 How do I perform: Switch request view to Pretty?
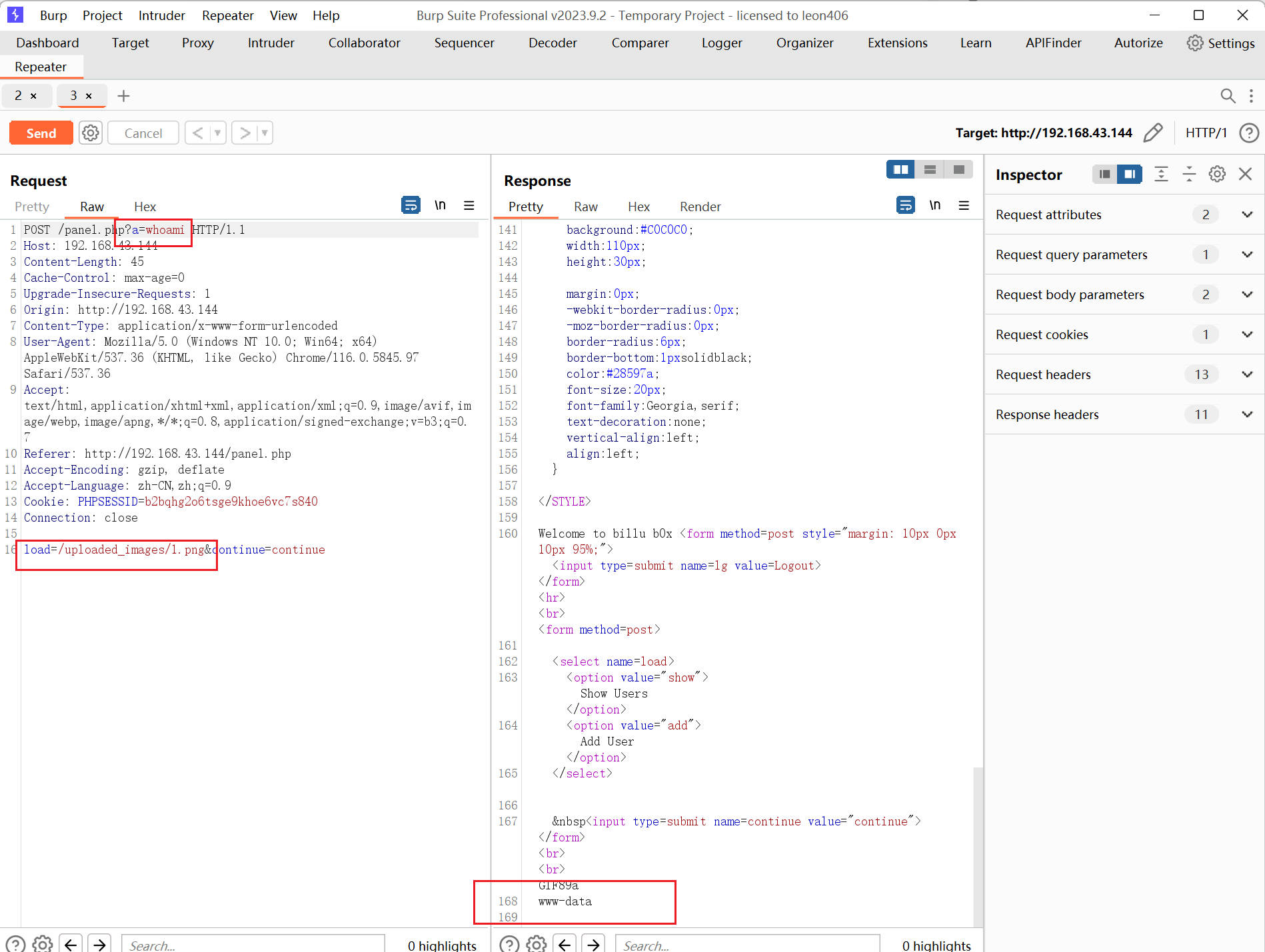[x=32, y=207]
